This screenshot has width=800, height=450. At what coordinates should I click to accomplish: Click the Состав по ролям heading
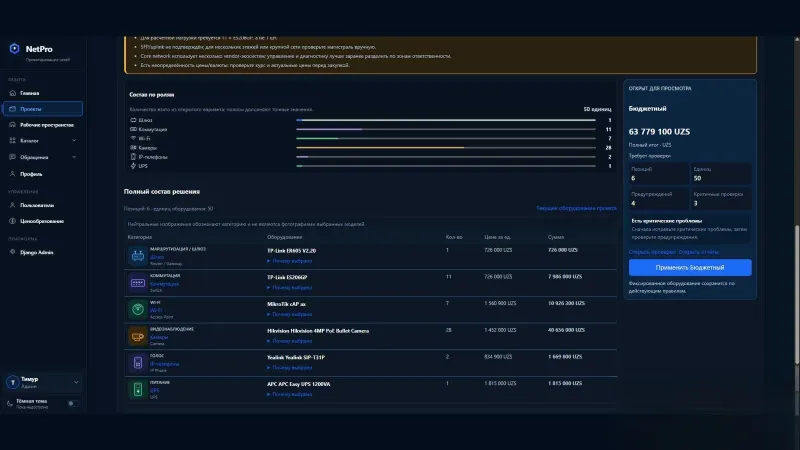(x=152, y=94)
